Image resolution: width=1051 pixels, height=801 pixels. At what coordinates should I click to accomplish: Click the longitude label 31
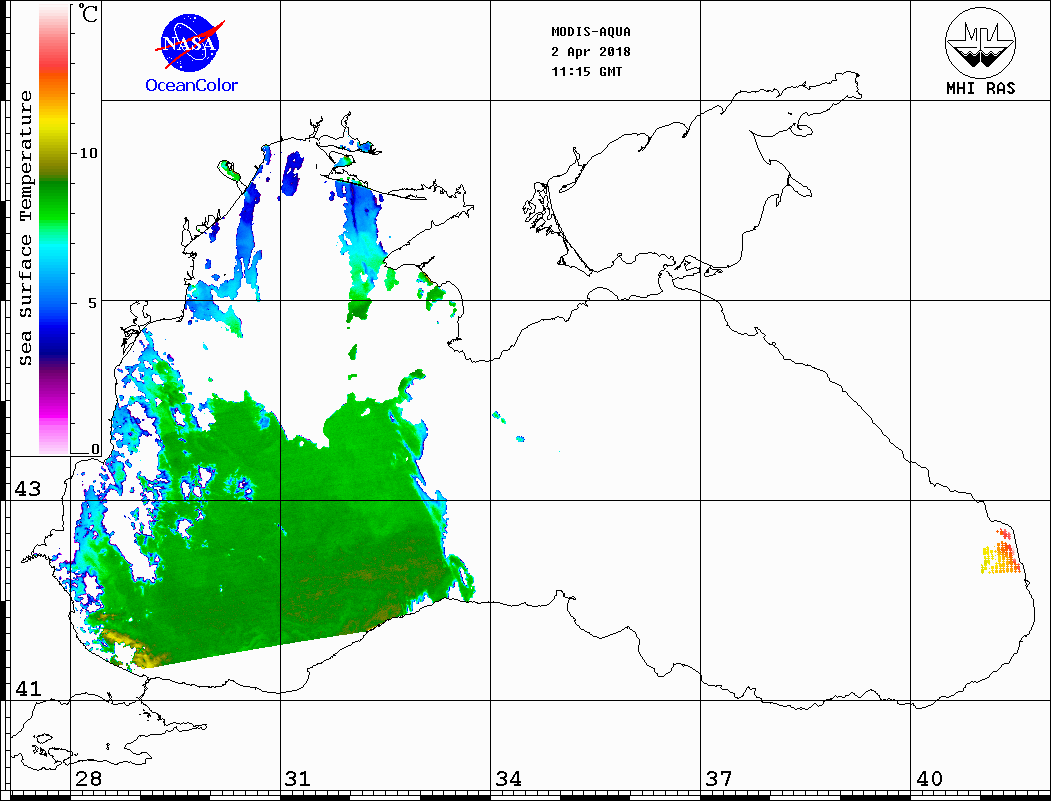pyautogui.click(x=298, y=779)
